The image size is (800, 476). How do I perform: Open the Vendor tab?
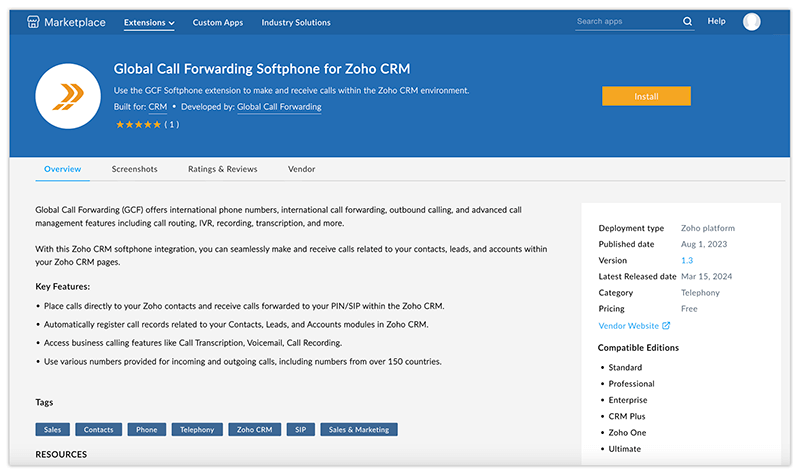pos(302,169)
